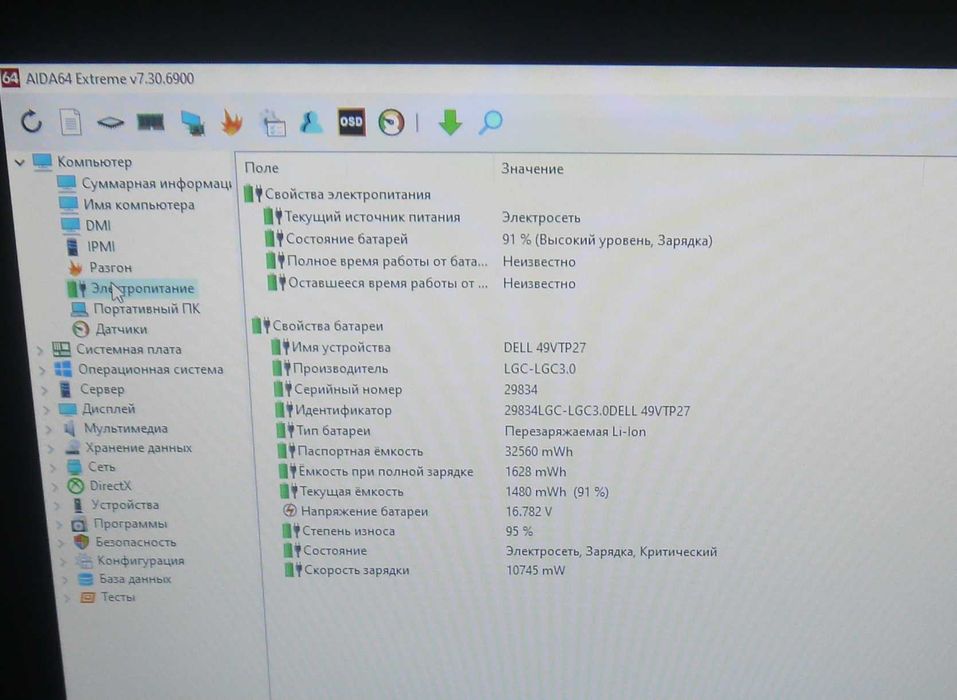Select the Устройства tree category
The image size is (957, 700).
click(x=115, y=505)
